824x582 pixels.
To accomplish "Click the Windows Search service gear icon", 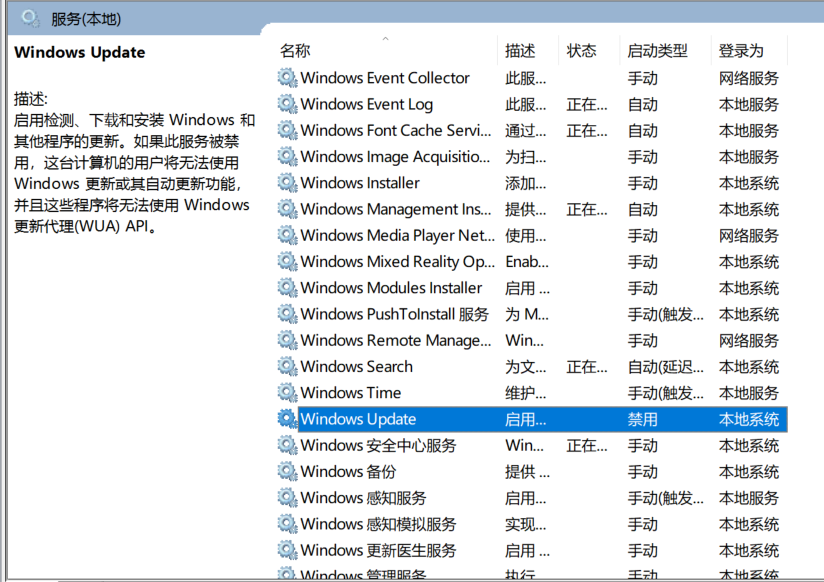I will (287, 367).
